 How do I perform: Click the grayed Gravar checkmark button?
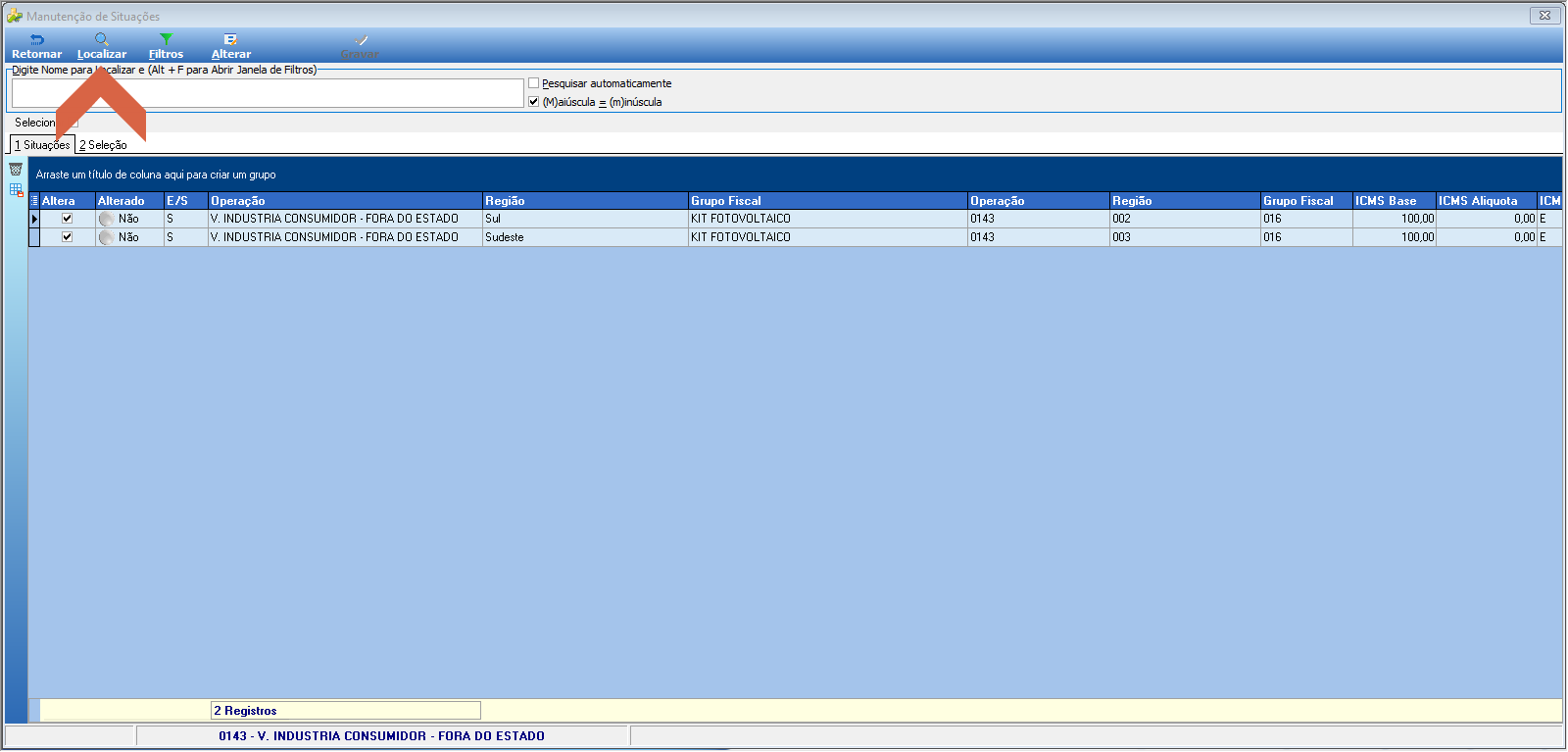[360, 46]
